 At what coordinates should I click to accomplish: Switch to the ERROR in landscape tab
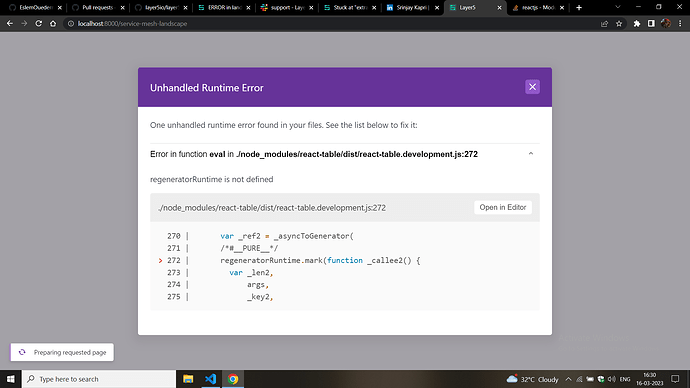click(224, 7)
